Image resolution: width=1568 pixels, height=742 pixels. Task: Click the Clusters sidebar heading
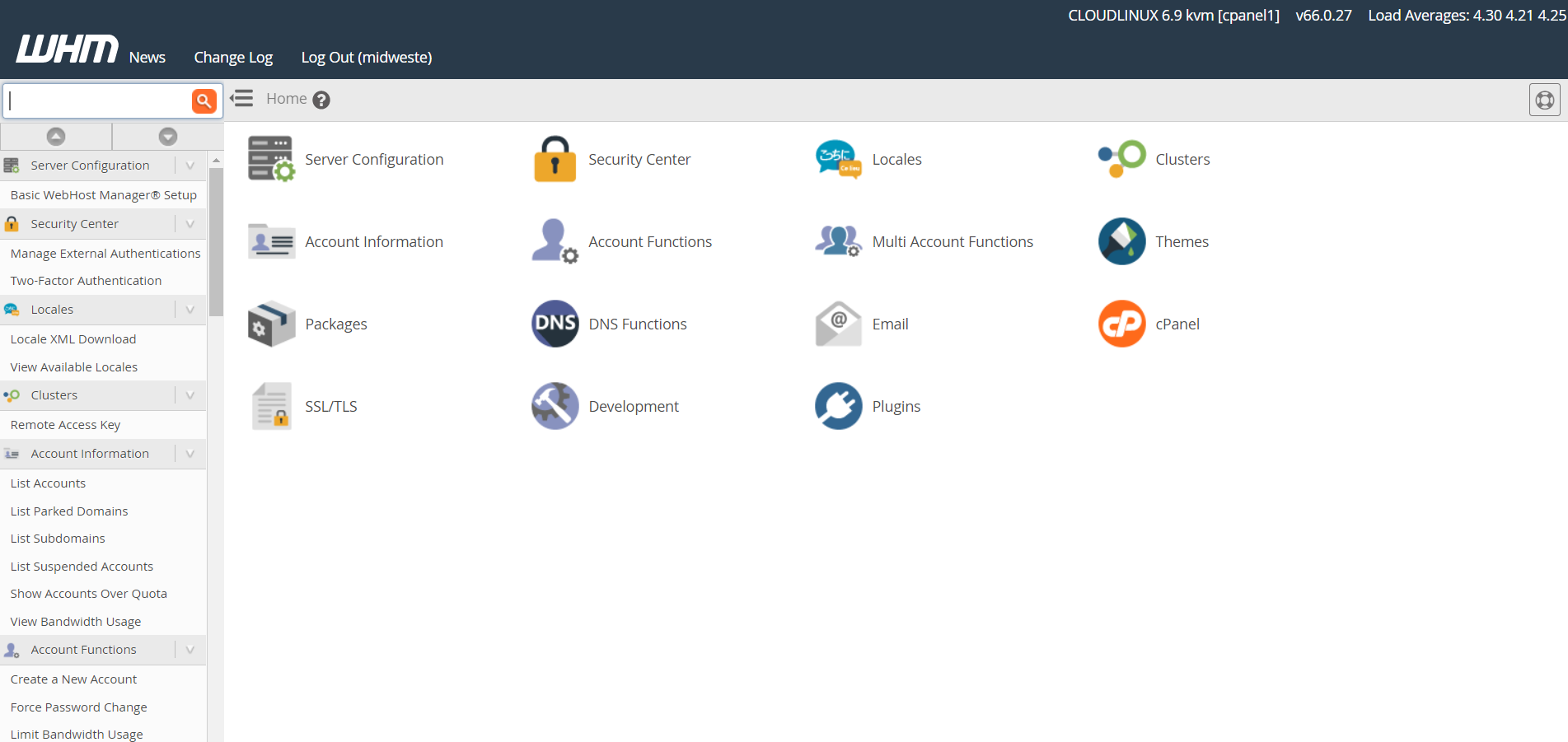tap(54, 395)
